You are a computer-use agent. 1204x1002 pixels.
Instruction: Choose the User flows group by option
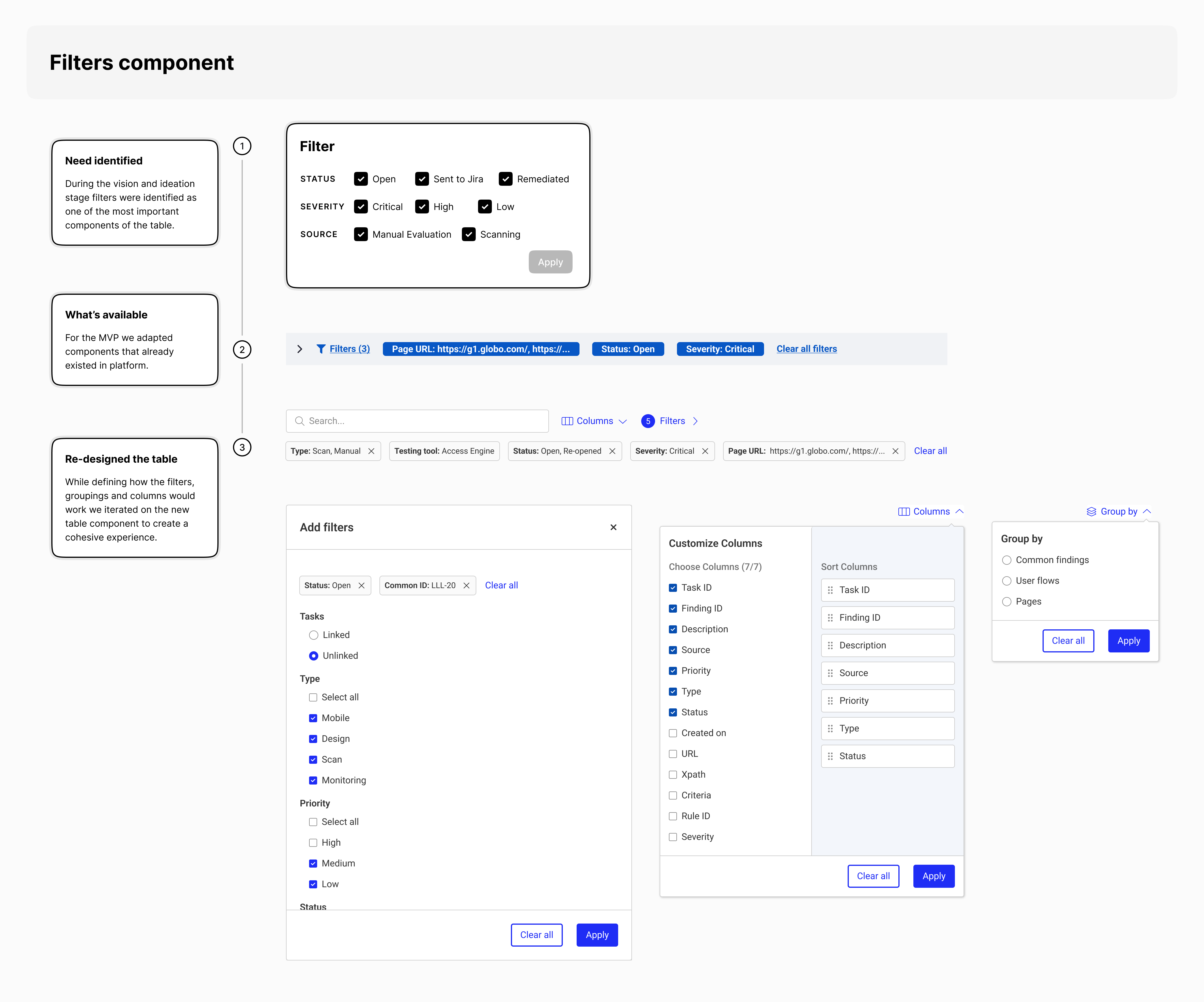point(1007,580)
